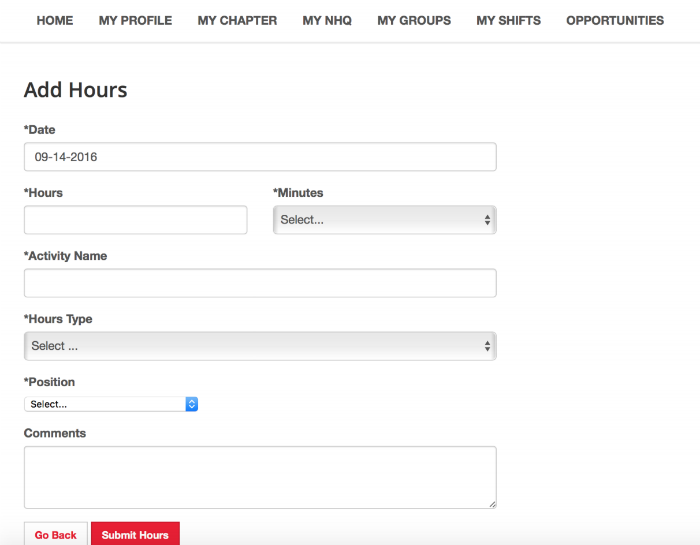Open OPPORTUNITIES in the navigation bar
700x545 pixels.
coord(615,21)
